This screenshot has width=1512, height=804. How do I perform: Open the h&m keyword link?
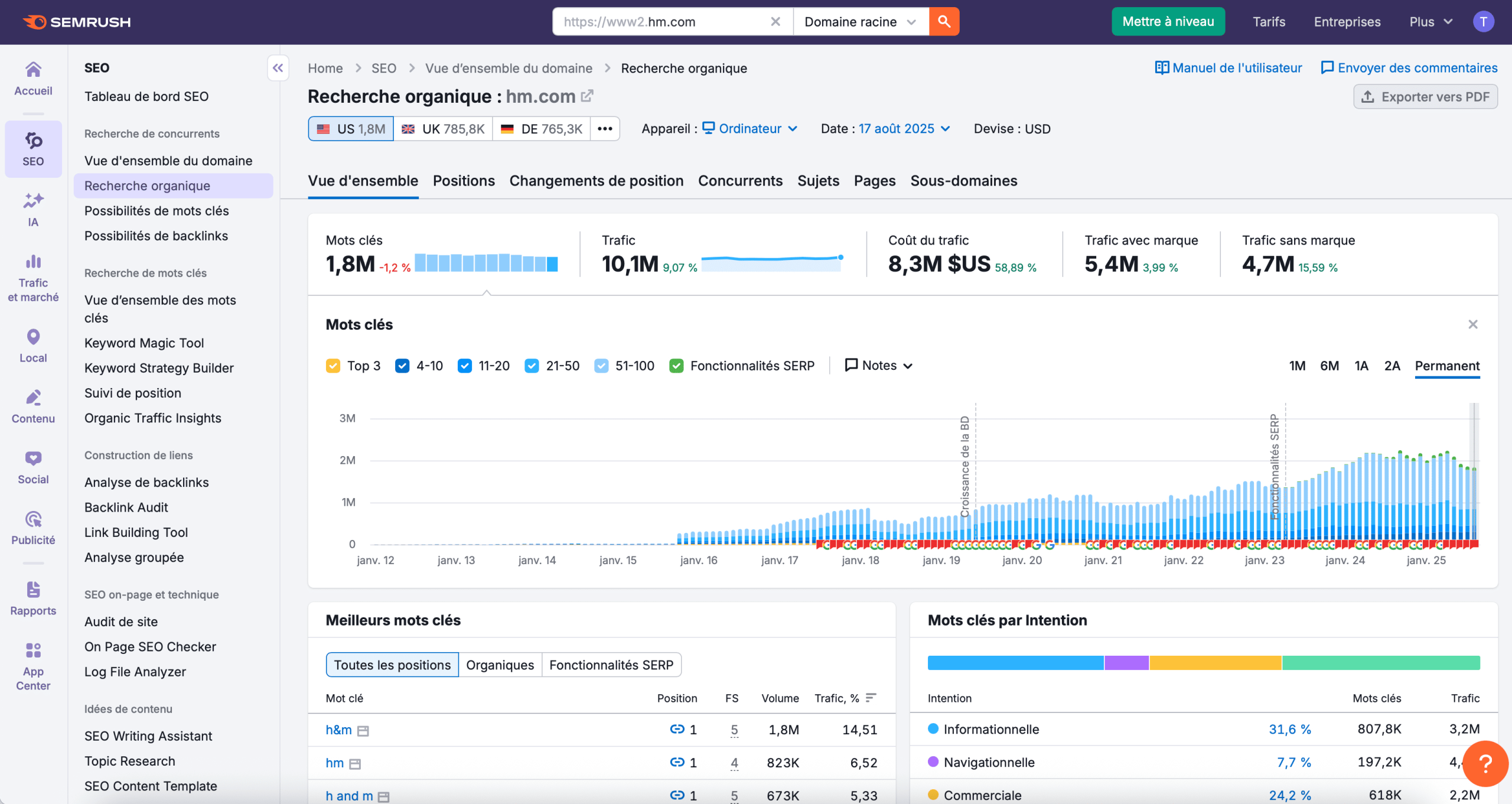pos(338,730)
